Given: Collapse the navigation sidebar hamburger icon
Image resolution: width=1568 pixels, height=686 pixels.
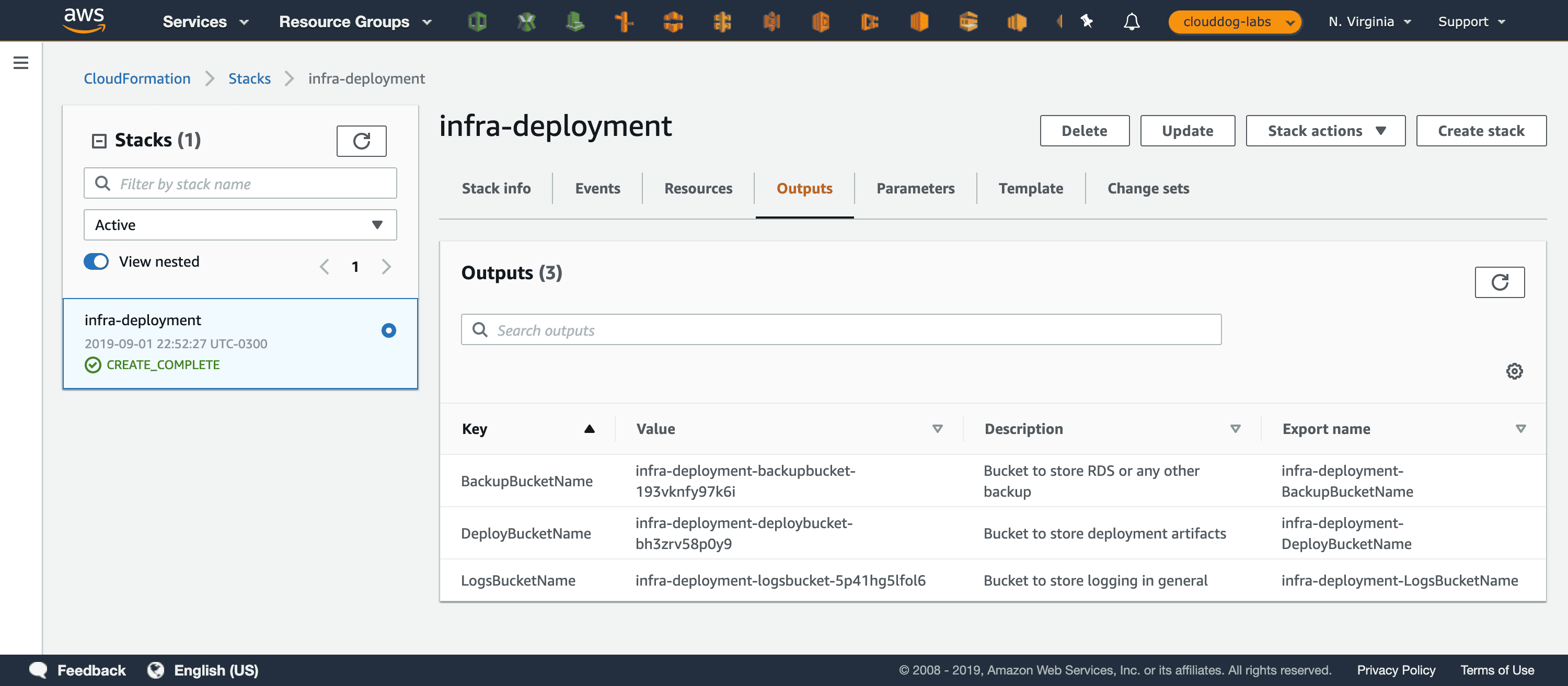Looking at the screenshot, I should point(21,62).
